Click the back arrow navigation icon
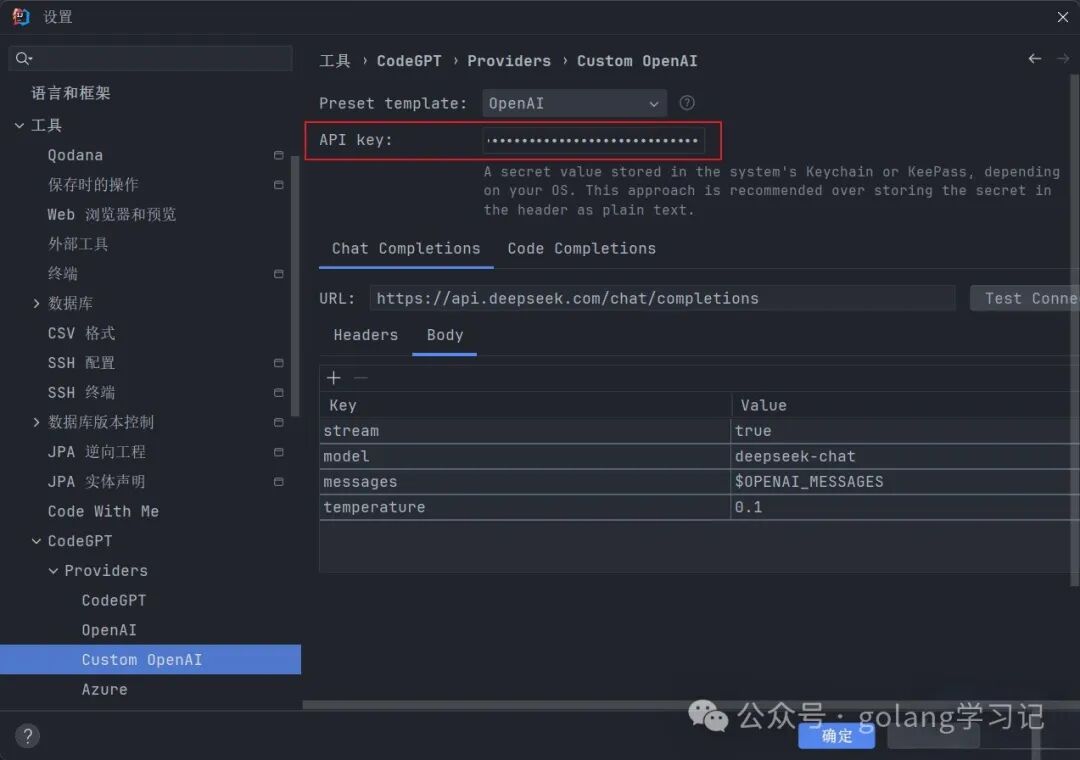The width and height of the screenshot is (1080, 760). tap(1035, 59)
